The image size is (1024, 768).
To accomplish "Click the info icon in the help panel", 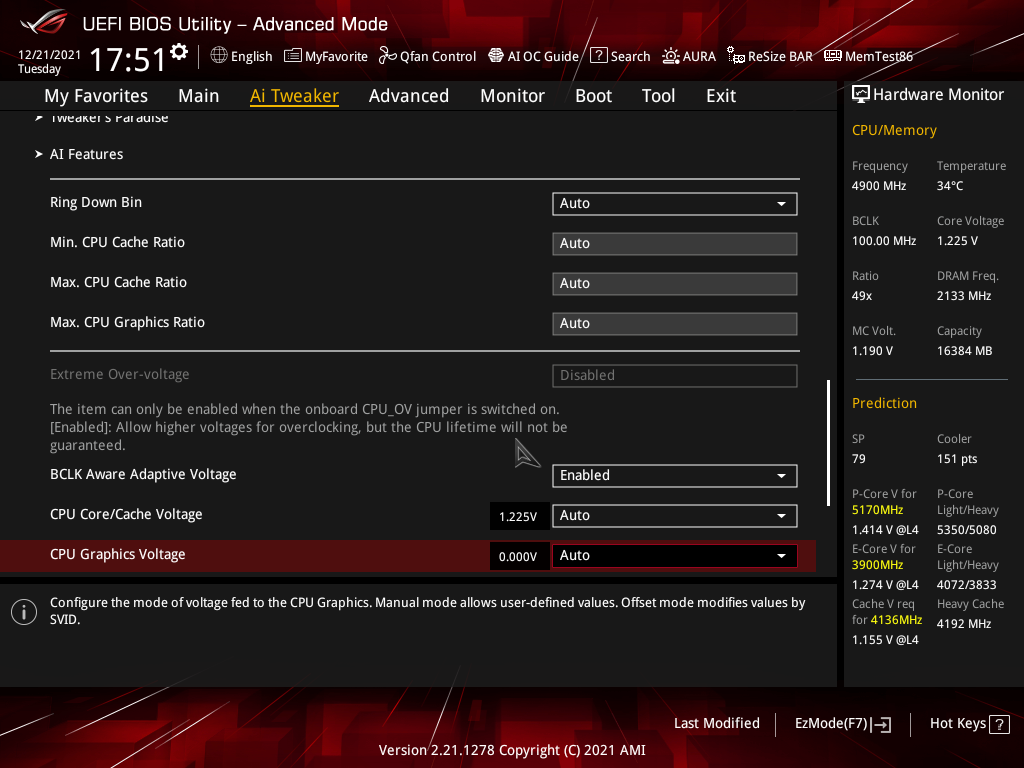I will tap(24, 612).
